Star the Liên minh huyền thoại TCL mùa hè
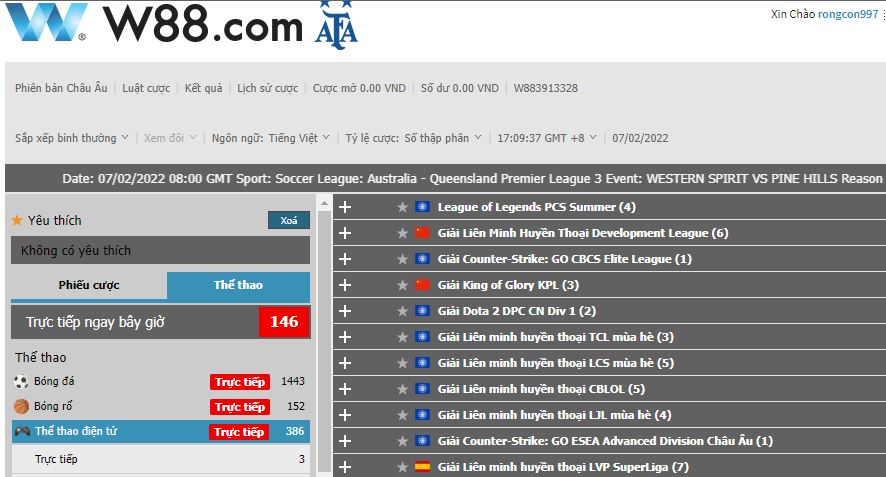 (402, 337)
